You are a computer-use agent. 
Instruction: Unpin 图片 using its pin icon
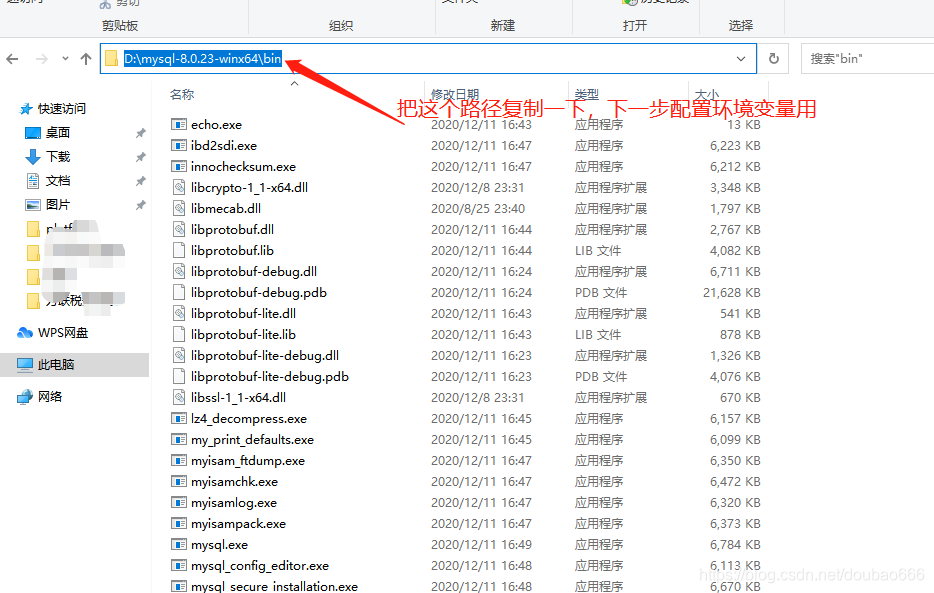point(141,204)
